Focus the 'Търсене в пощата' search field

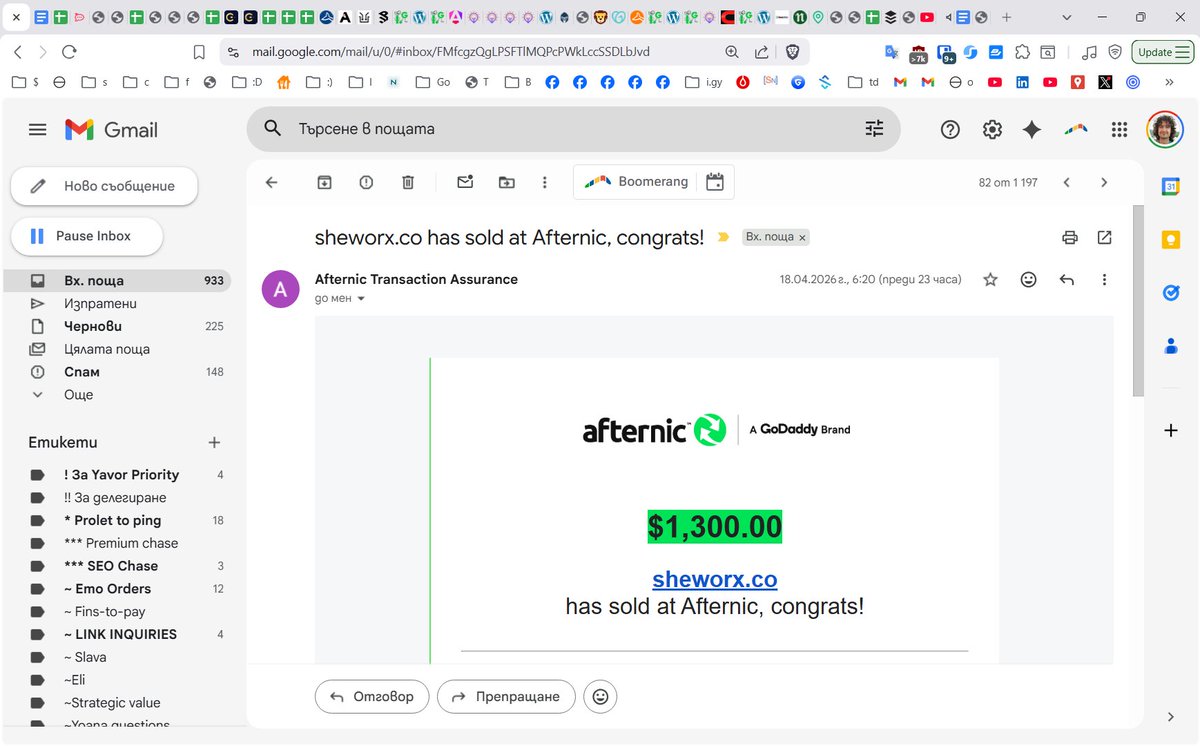[x=573, y=129]
